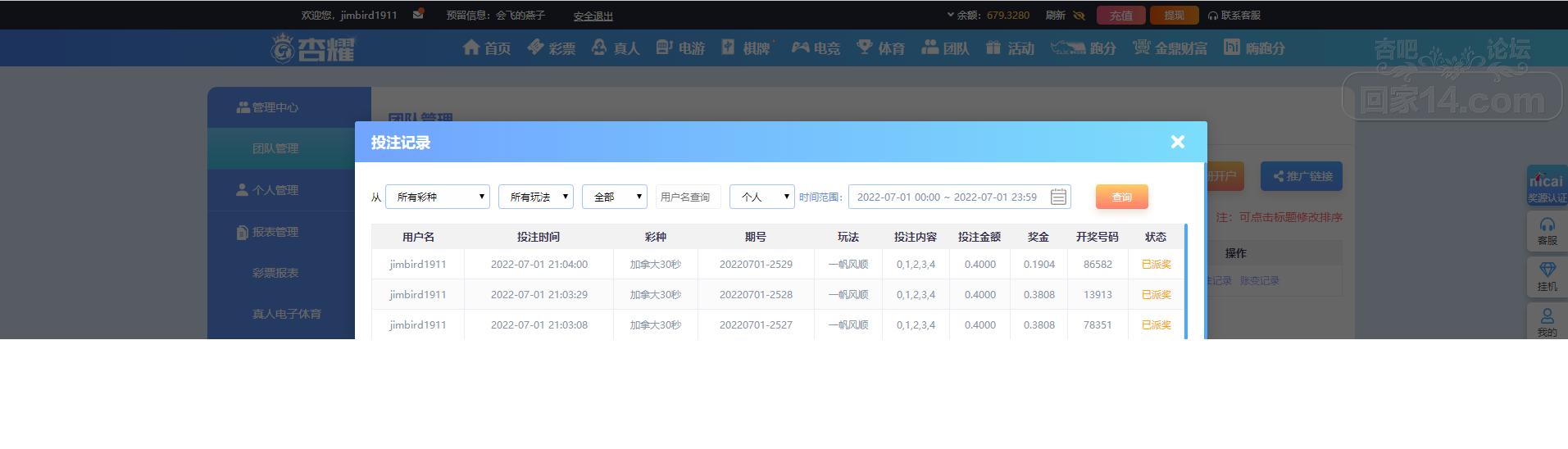The height and width of the screenshot is (449, 1568).
Task: Click the 杏耀 site logo
Action: pos(314,48)
